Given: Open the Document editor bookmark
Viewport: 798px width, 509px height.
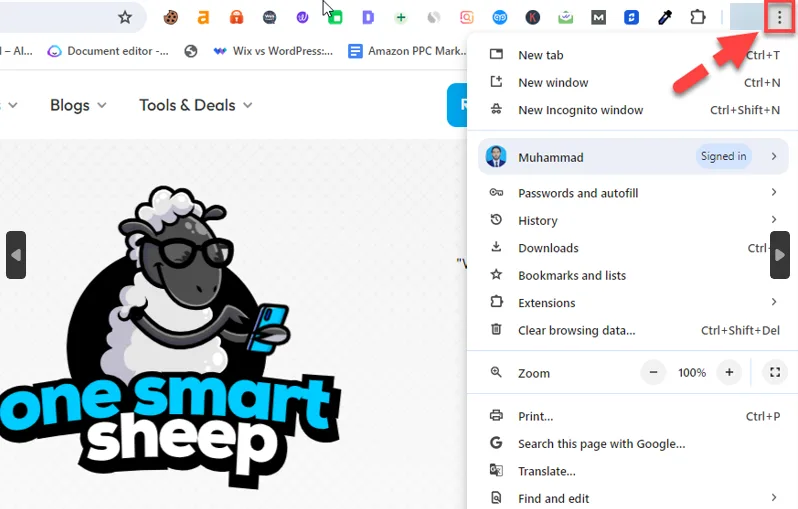Looking at the screenshot, I should point(108,51).
